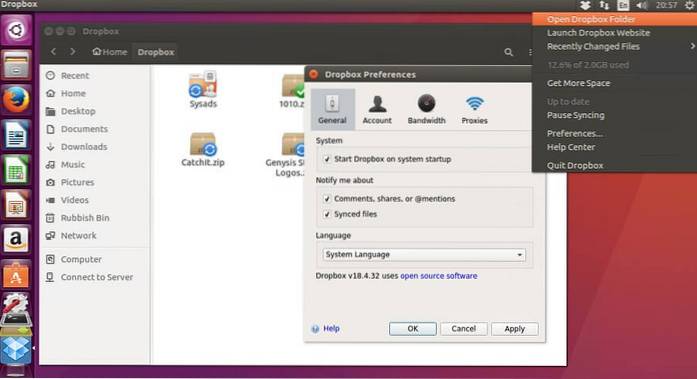Image resolution: width=697 pixels, height=379 pixels.
Task: Toggle Comments, shares, or @mentions notifications
Action: tap(327, 199)
